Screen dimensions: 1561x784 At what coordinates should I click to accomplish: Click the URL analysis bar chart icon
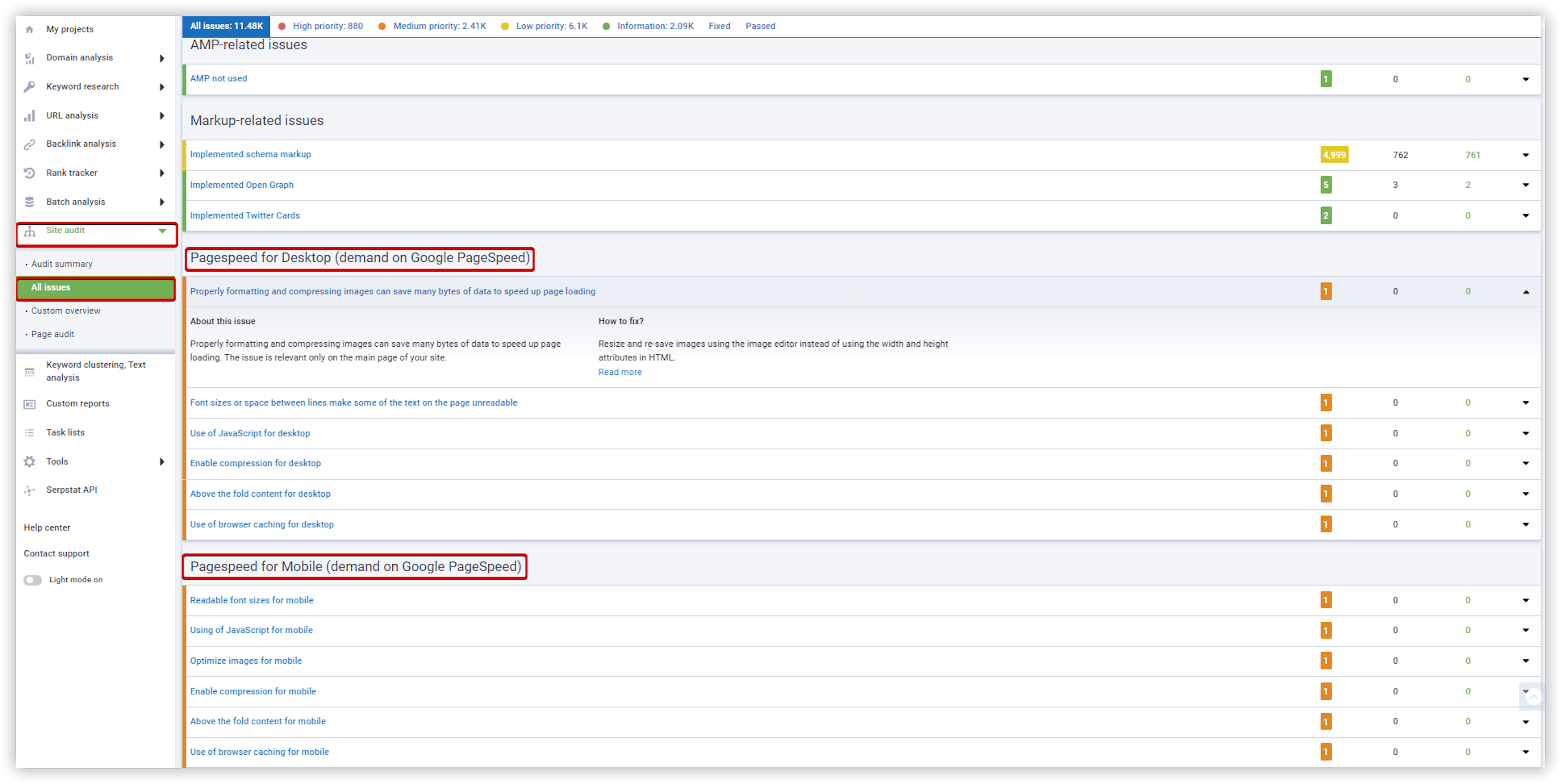tap(29, 116)
